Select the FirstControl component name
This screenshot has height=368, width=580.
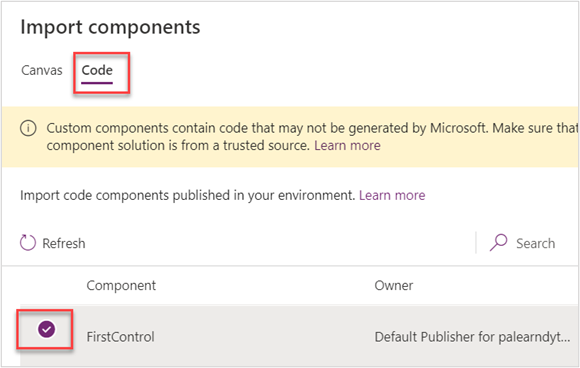pos(120,337)
